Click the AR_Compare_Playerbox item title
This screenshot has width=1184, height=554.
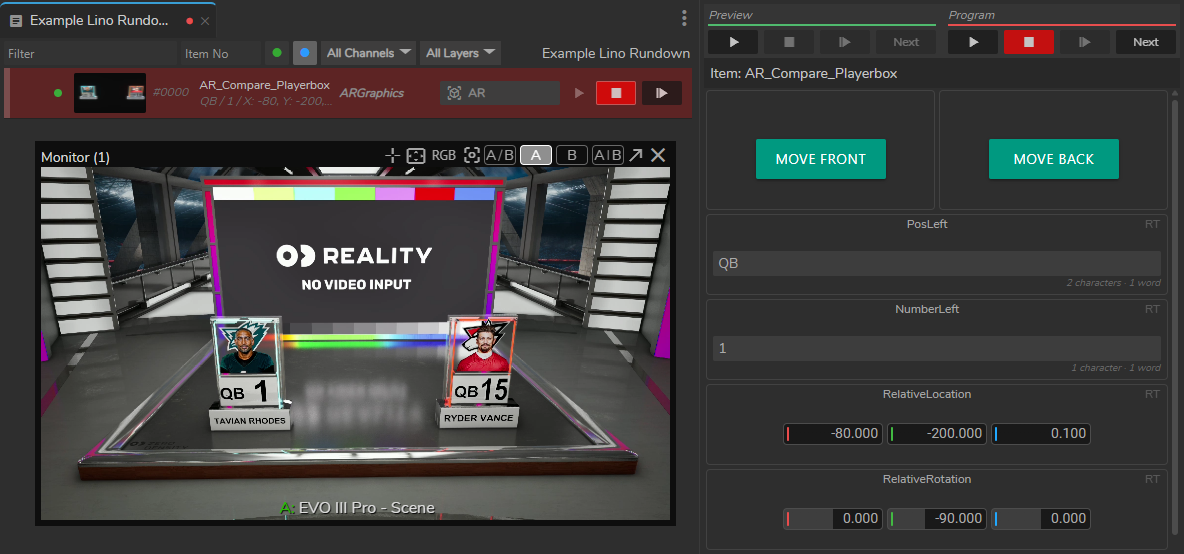(264, 85)
